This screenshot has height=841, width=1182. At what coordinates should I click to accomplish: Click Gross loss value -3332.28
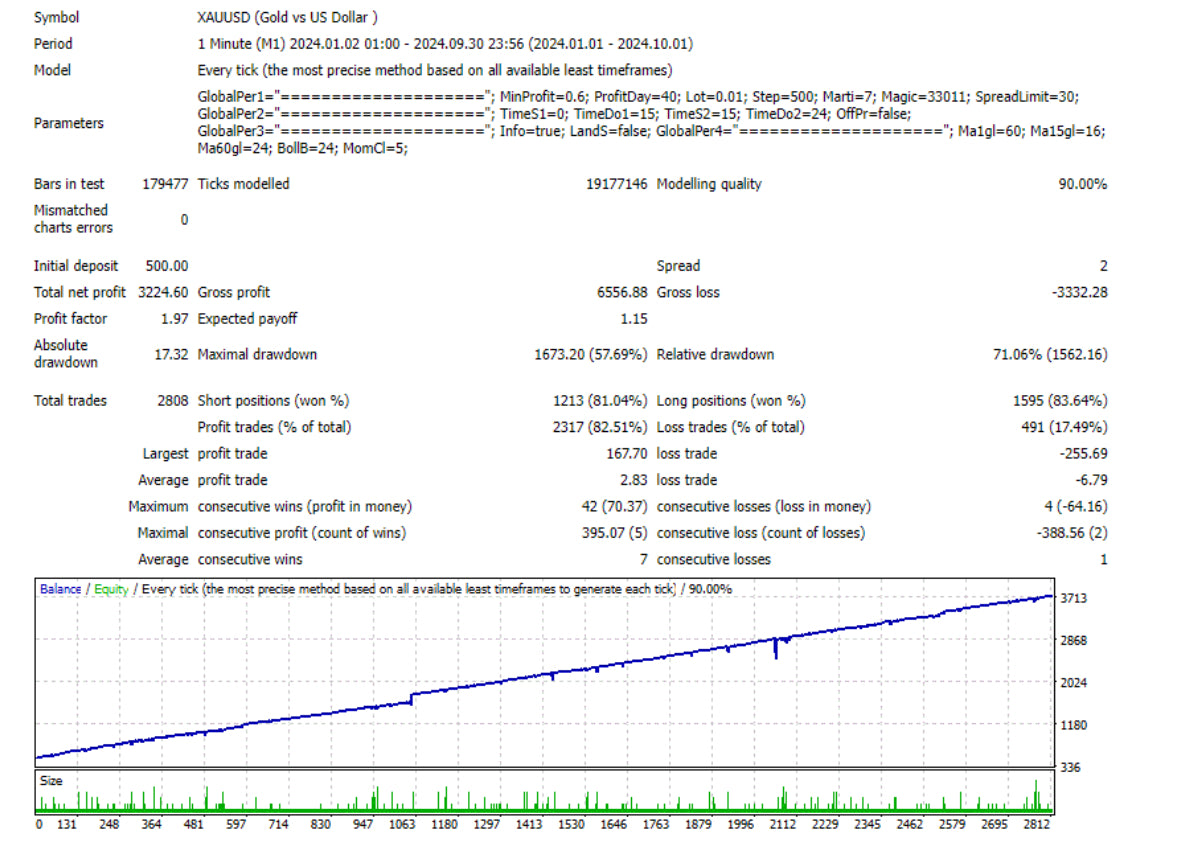[x=1079, y=292]
